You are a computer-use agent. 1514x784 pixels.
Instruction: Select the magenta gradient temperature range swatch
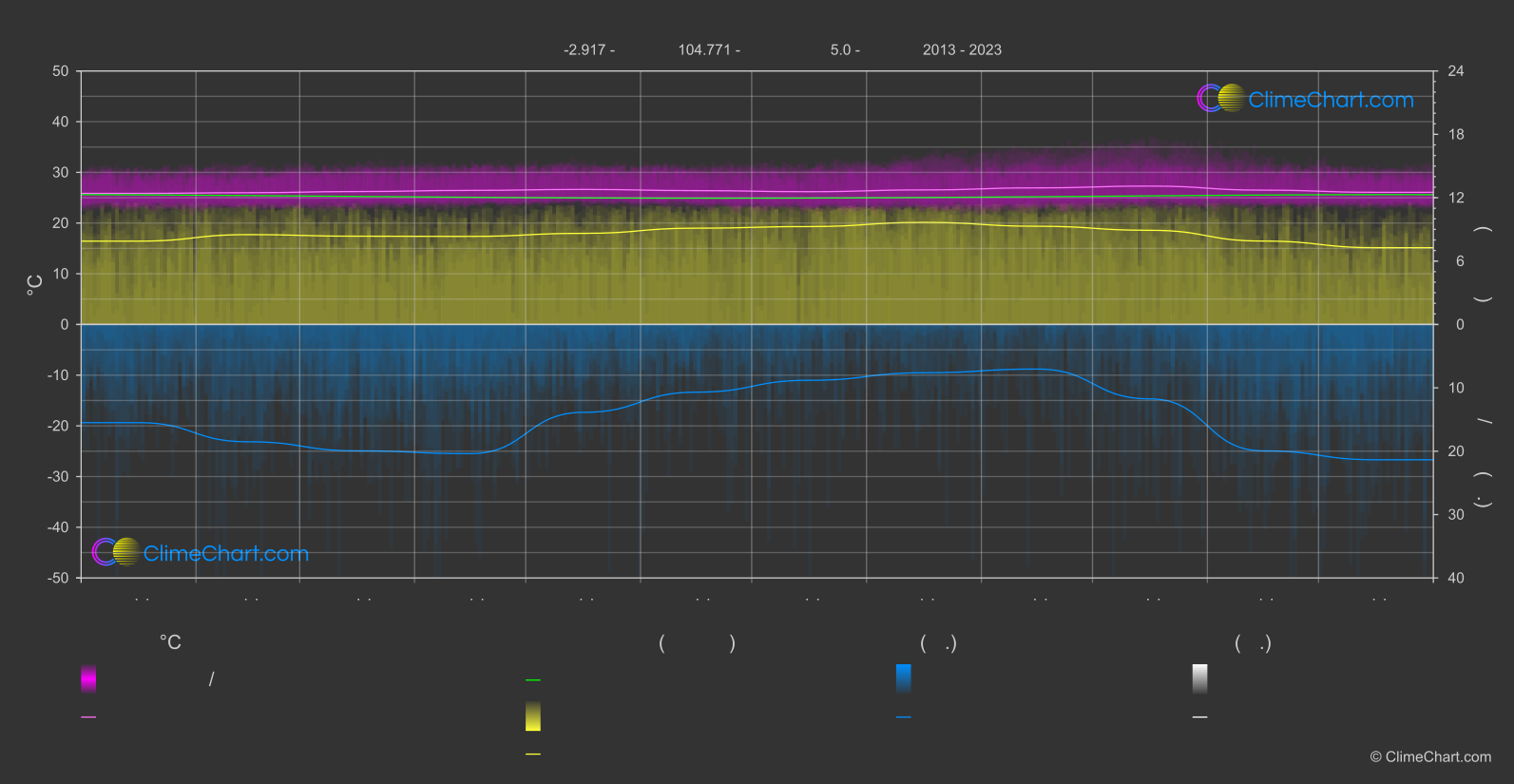click(x=88, y=679)
